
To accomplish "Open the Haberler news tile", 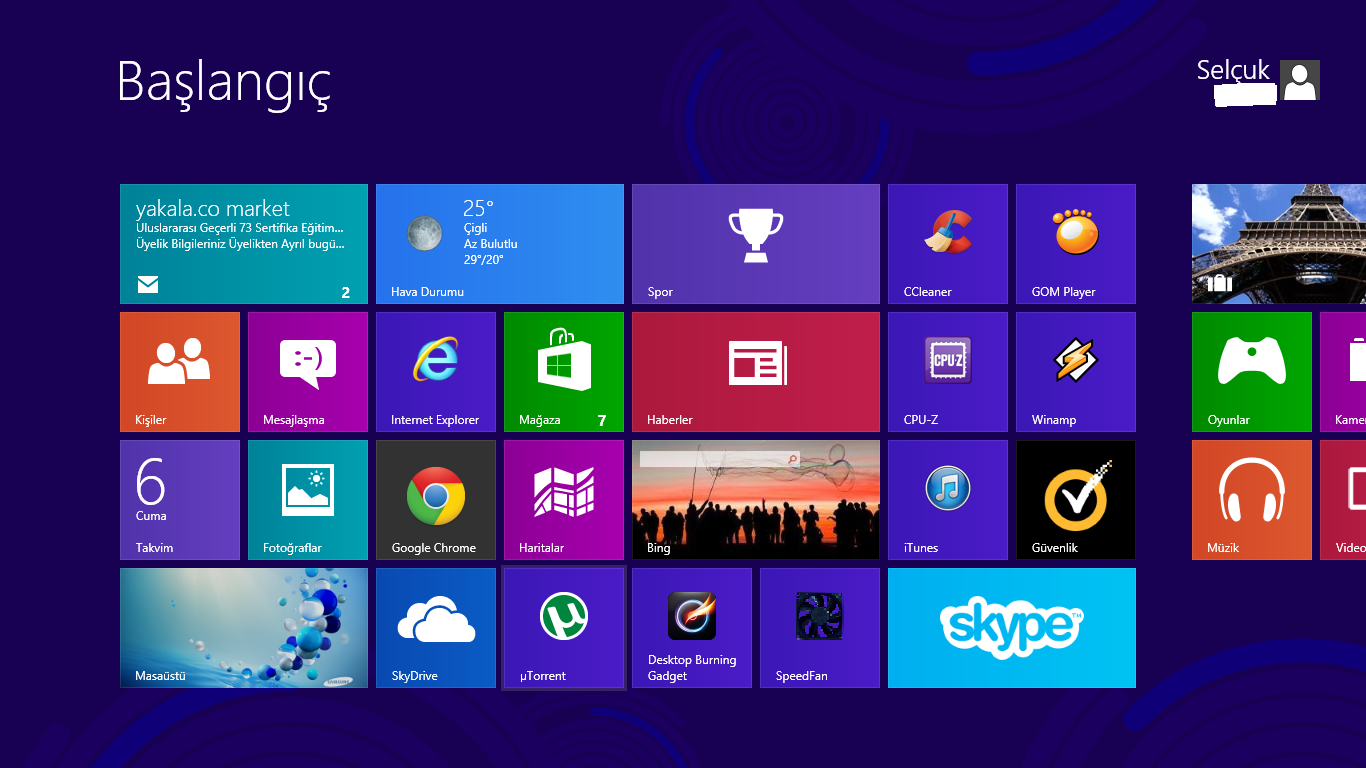I will (756, 372).
